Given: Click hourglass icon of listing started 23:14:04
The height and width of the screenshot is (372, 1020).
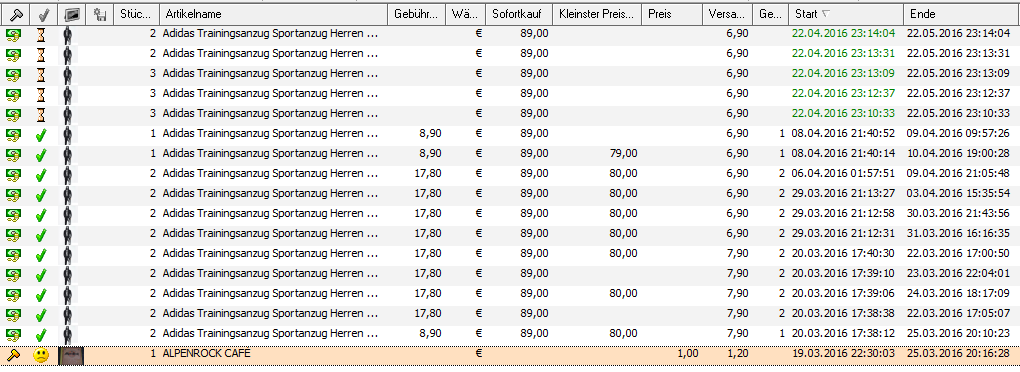Looking at the screenshot, I should tap(41, 35).
